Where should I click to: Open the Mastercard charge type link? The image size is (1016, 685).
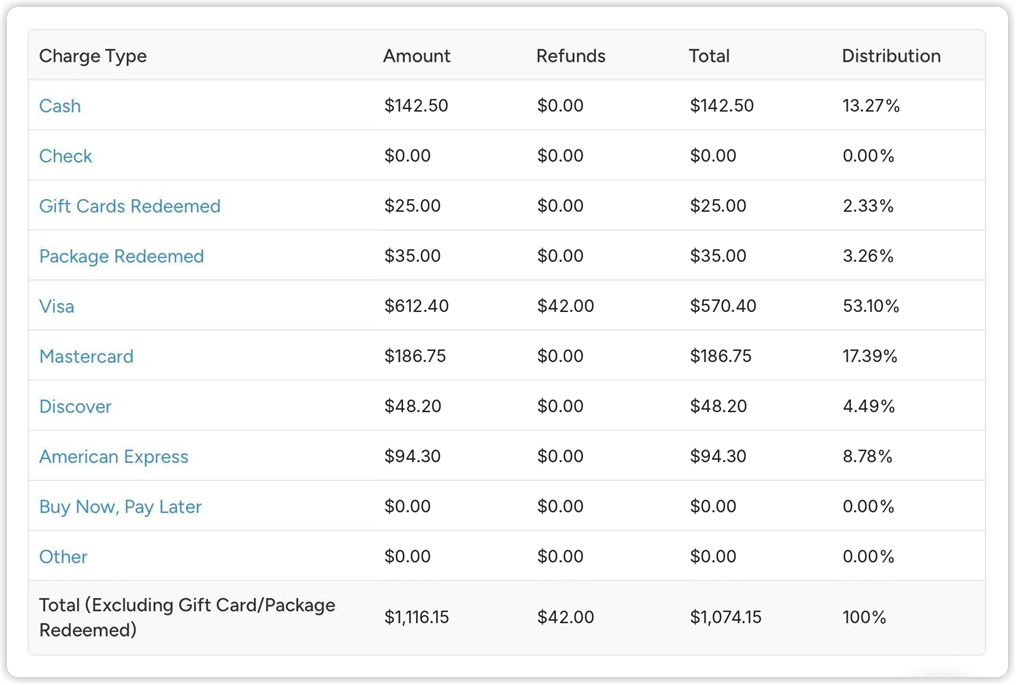(86, 356)
